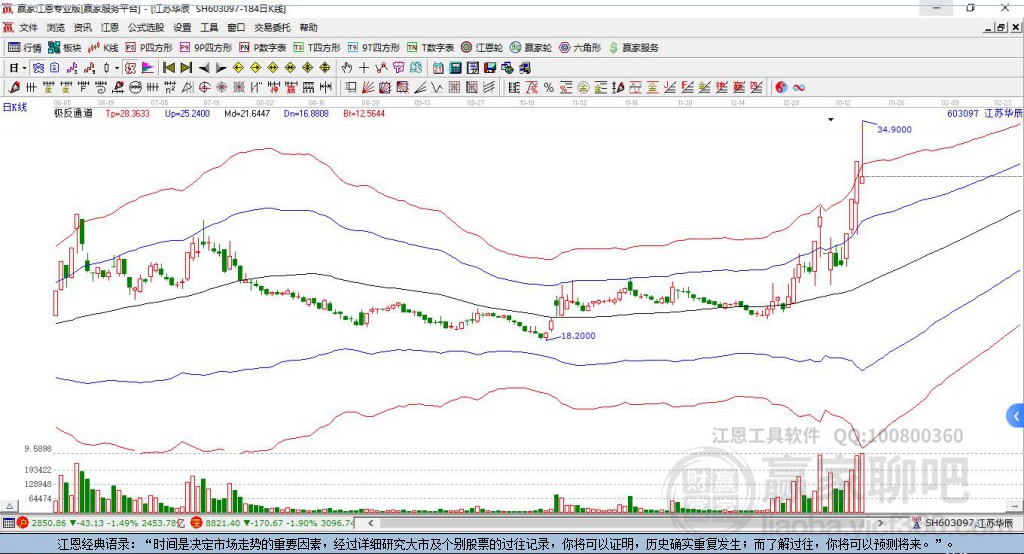Click the black left arrow icon

(x=204, y=68)
